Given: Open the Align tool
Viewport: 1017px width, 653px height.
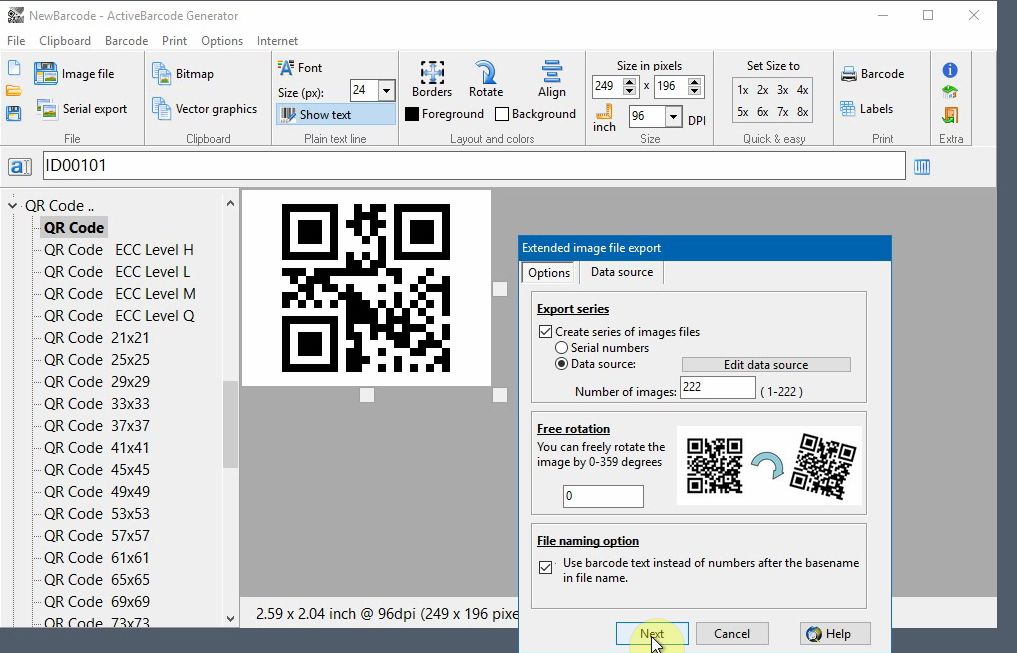Looking at the screenshot, I should [551, 79].
